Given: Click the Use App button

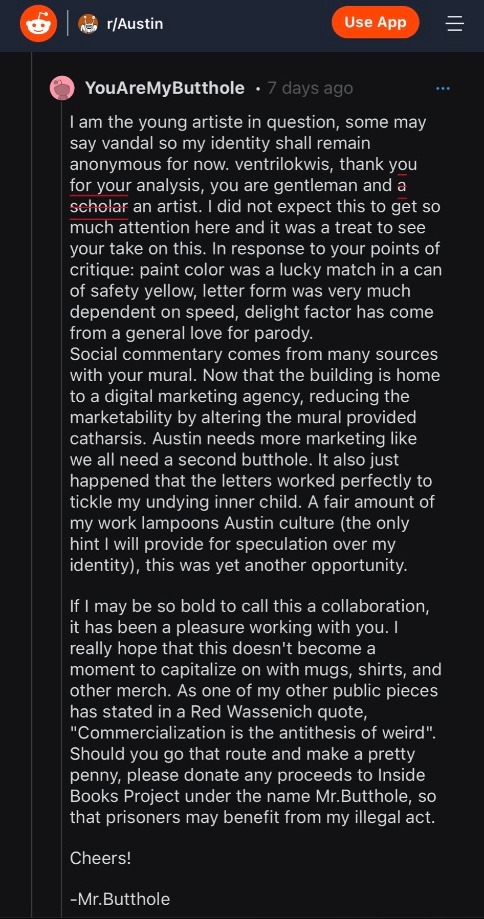Looking at the screenshot, I should [x=375, y=22].
